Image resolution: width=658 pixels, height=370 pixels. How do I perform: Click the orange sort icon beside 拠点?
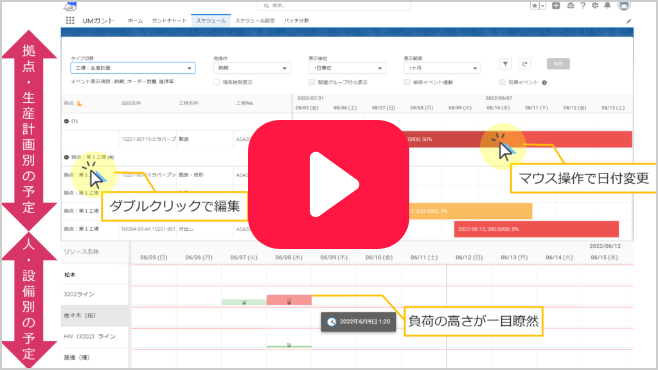[80, 103]
